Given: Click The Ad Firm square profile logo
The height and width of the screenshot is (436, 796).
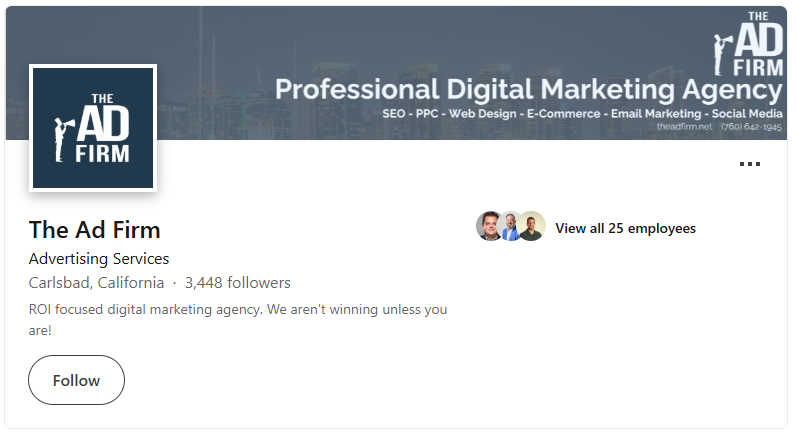Looking at the screenshot, I should (93, 127).
